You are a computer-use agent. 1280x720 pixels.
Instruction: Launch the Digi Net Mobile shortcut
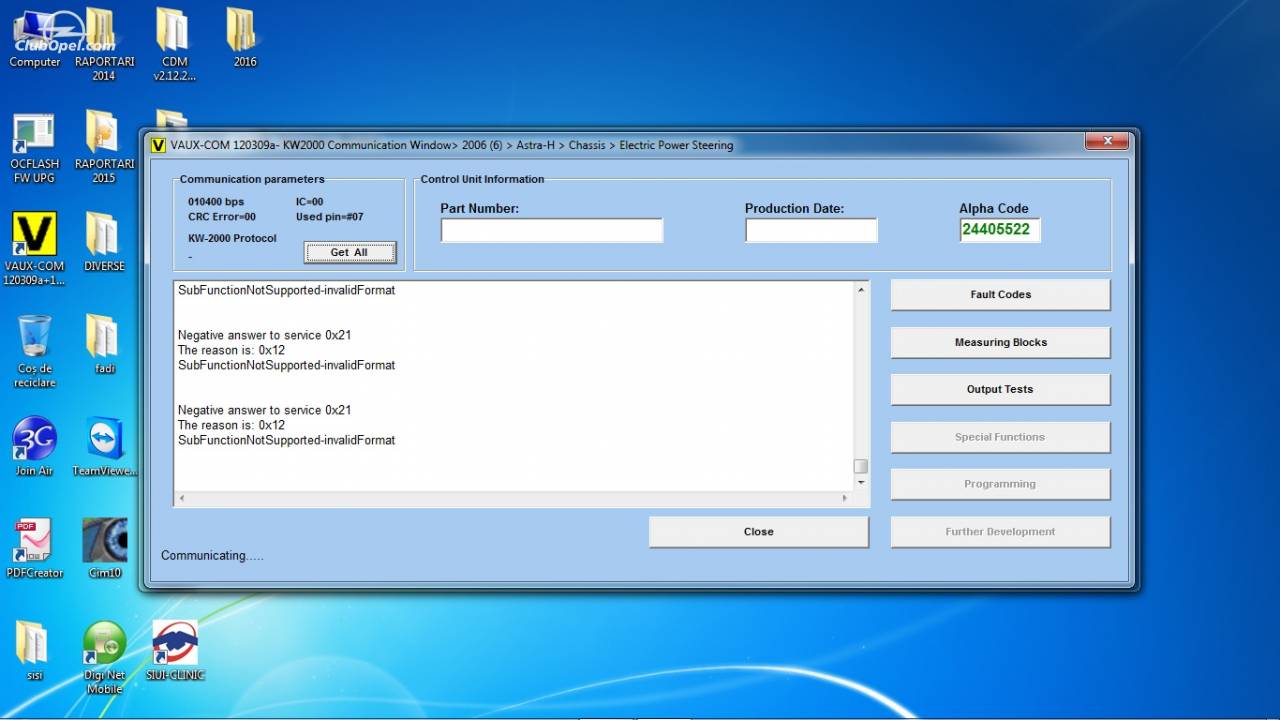tap(104, 658)
